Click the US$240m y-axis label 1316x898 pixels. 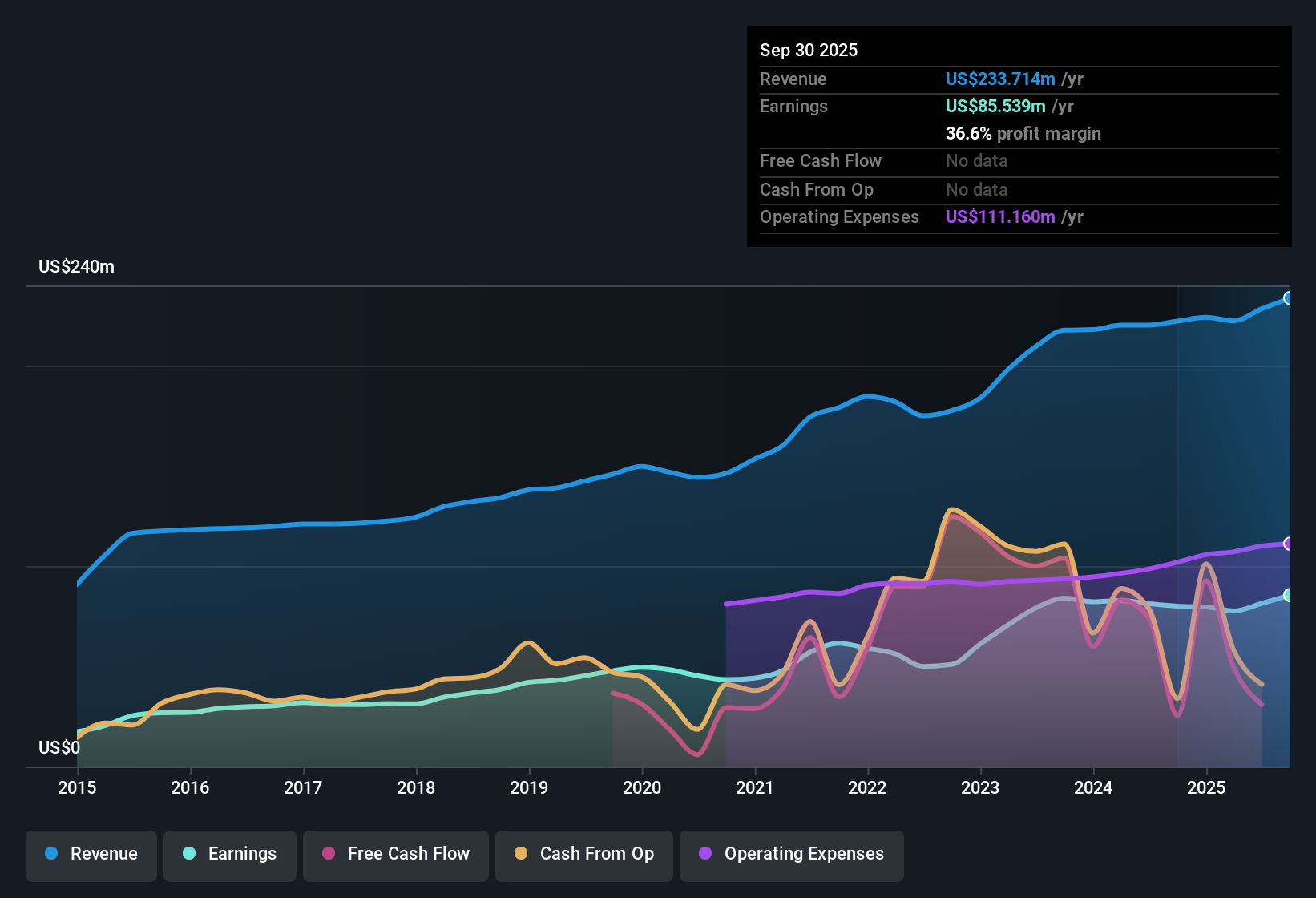76,267
